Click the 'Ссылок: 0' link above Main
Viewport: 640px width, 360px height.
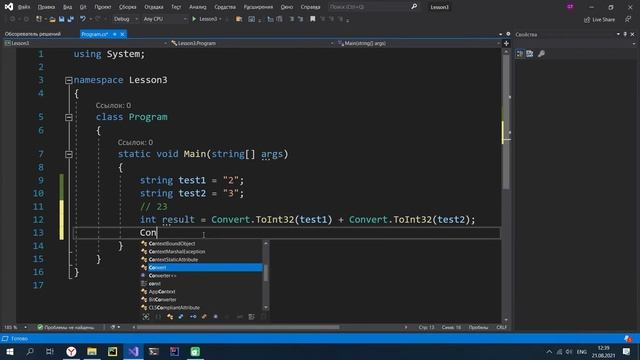click(135, 142)
